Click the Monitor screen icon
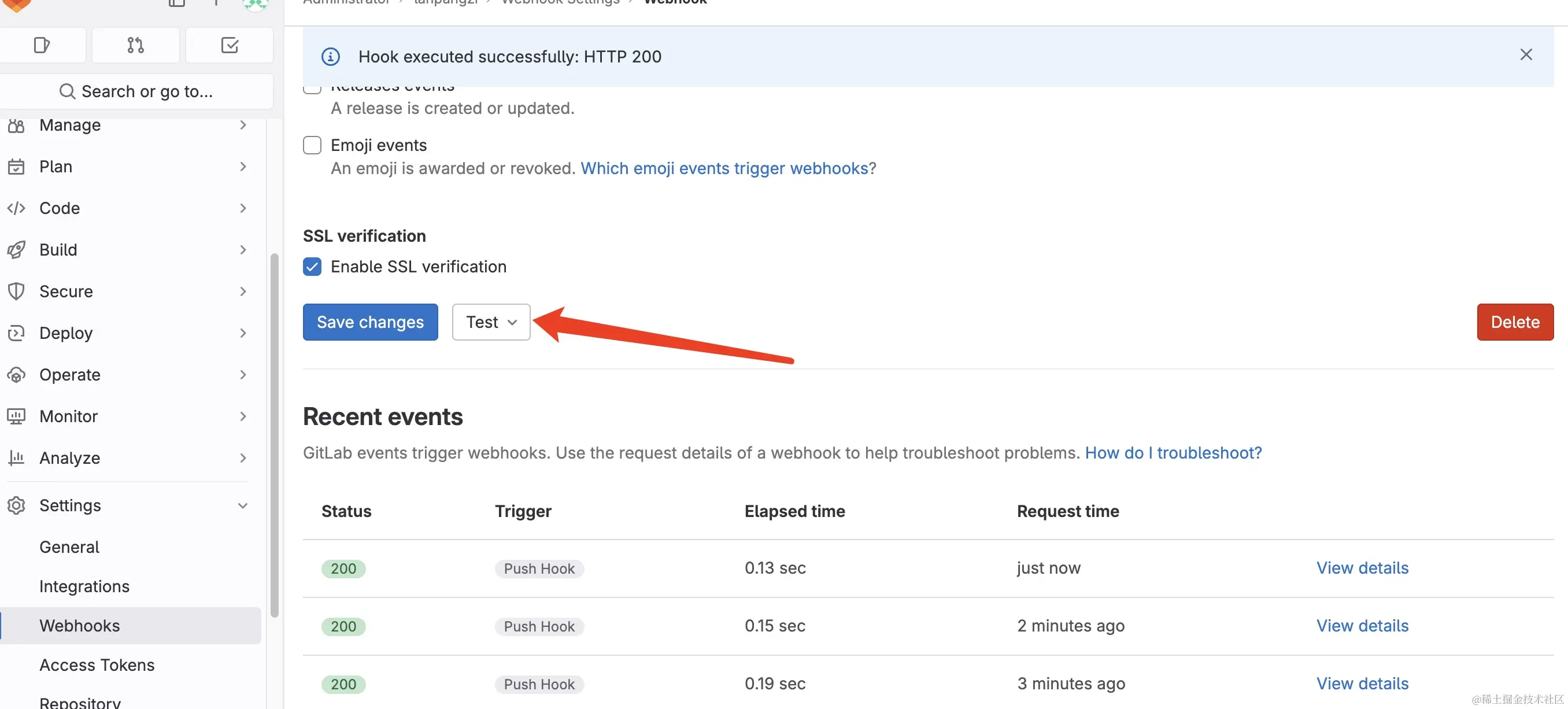 16,416
